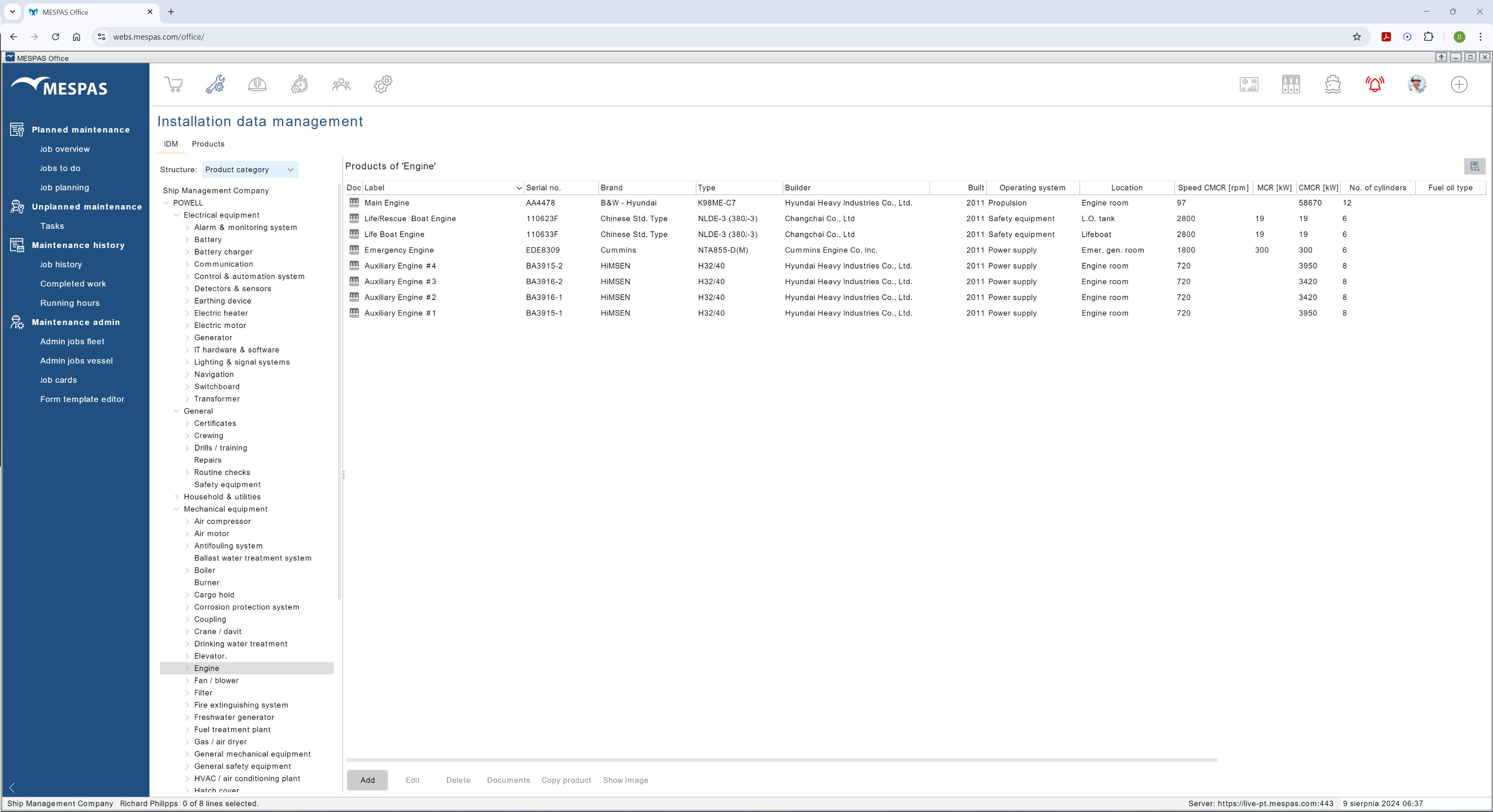The width and height of the screenshot is (1493, 812).
Task: Open Admin jobs fleet in sidebar
Action: tap(72, 341)
